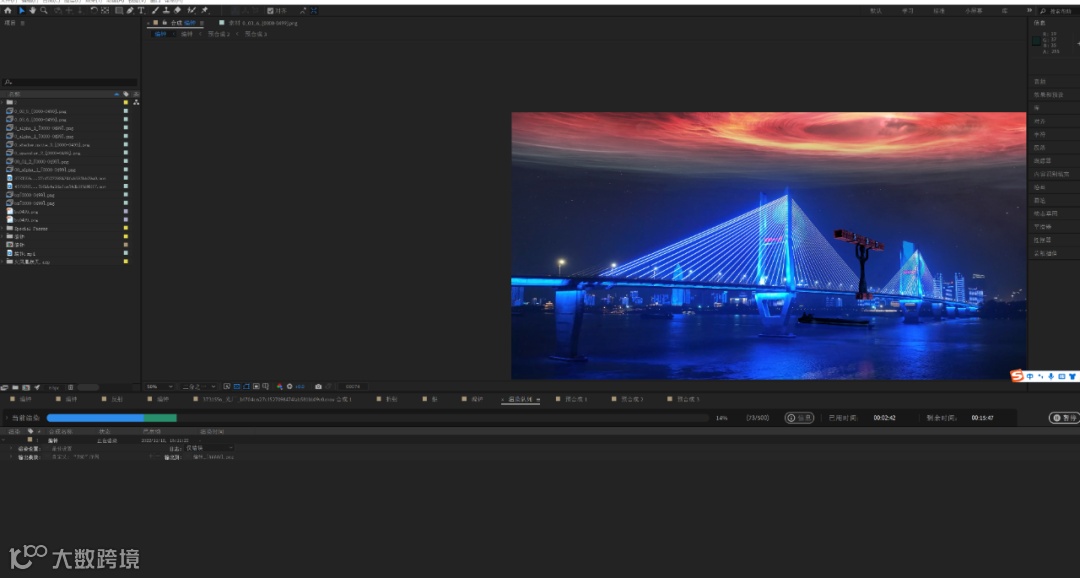Click the 信息 info button
This screenshot has height=578, width=1080.
(x=800, y=417)
